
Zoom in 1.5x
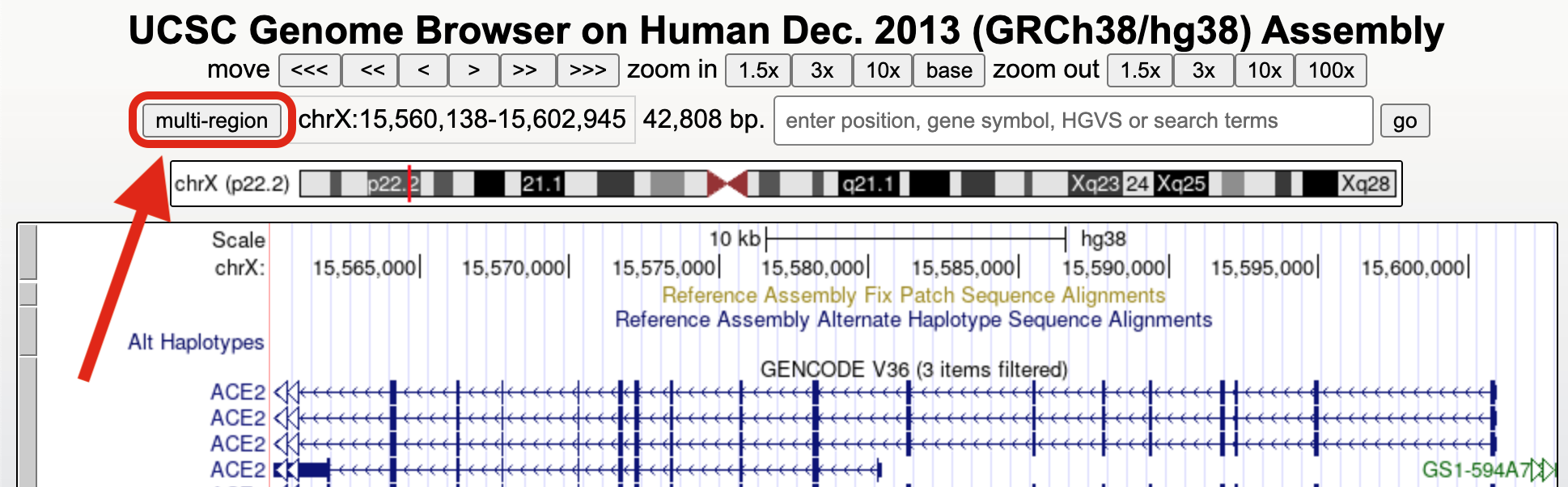coord(758,70)
